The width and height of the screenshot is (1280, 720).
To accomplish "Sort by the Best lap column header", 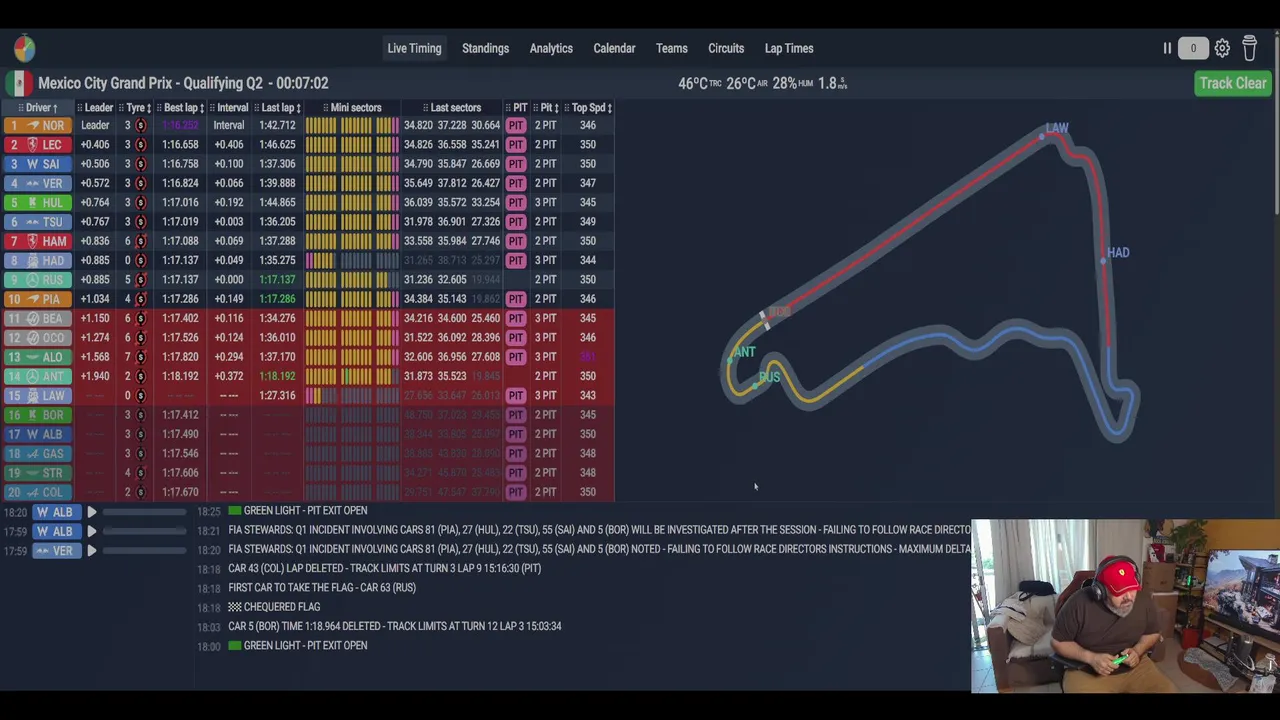I will [180, 107].
